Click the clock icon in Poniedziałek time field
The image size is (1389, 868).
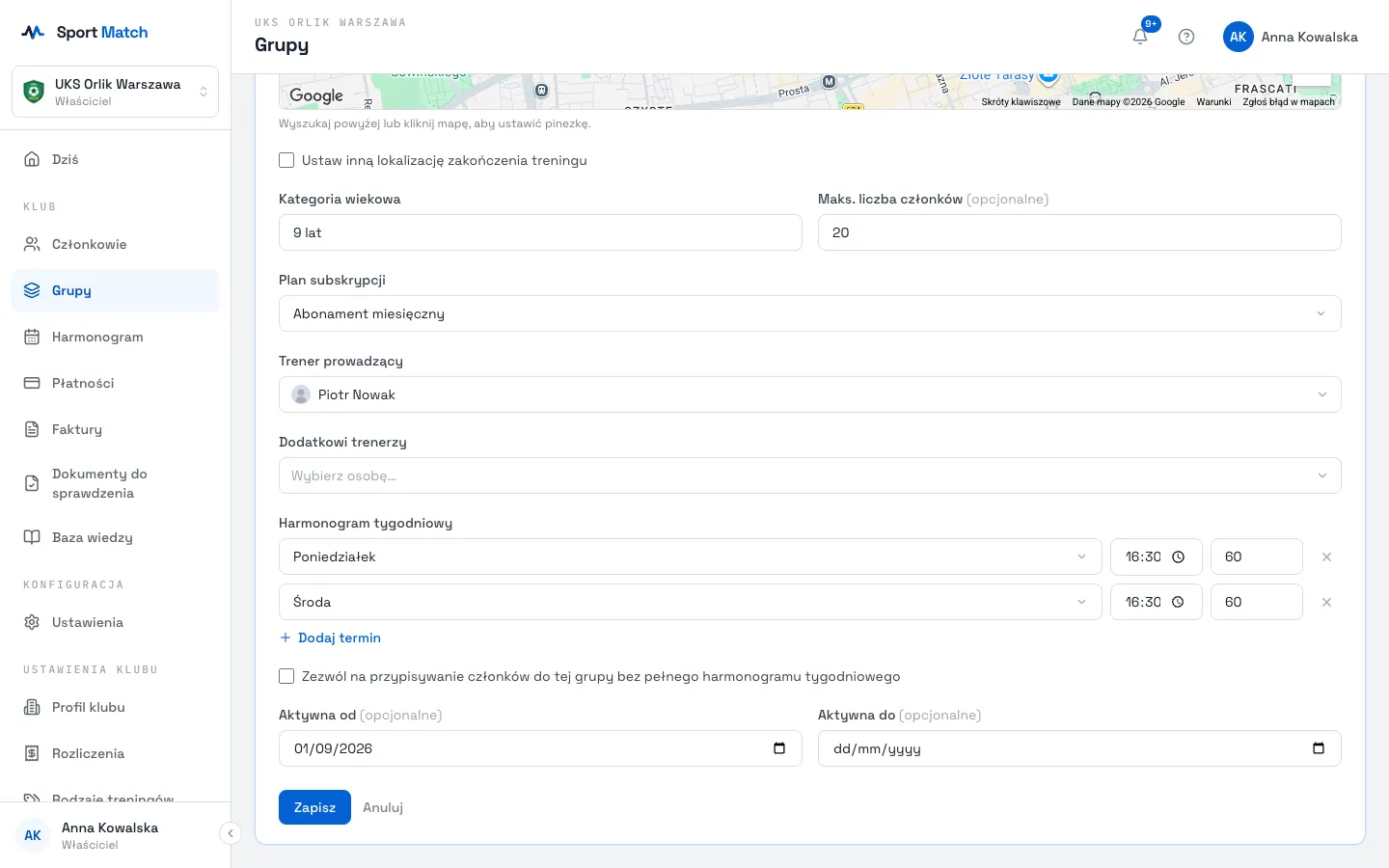(x=1178, y=557)
